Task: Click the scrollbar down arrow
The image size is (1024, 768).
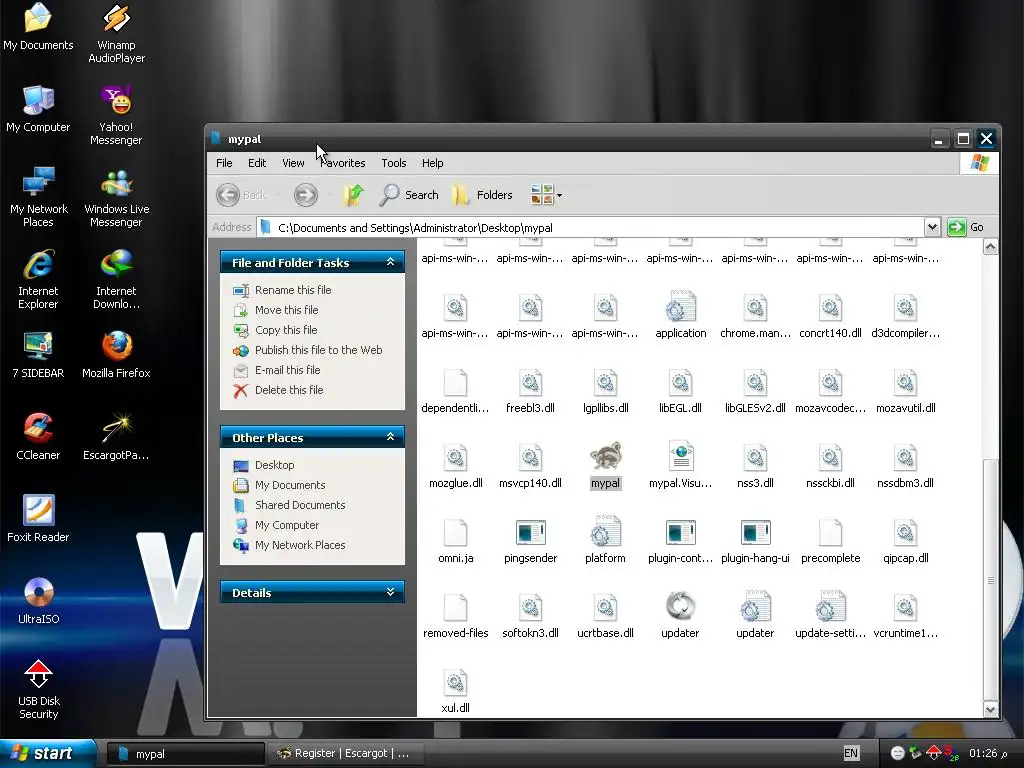Action: coord(990,709)
